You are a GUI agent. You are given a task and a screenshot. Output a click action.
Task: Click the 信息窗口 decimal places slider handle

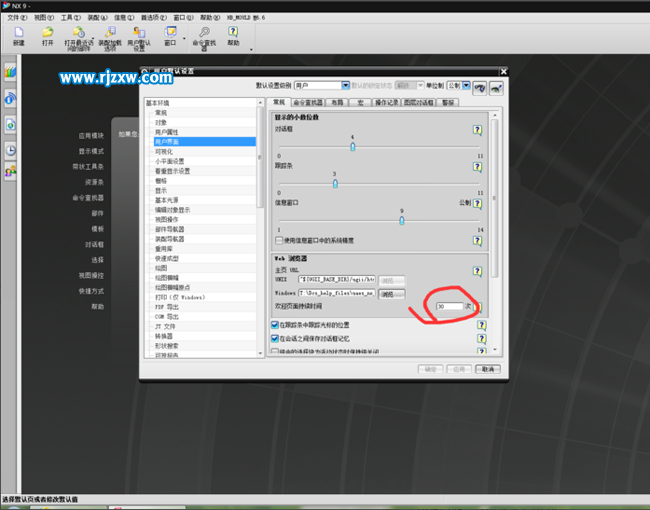pyautogui.click(x=401, y=221)
